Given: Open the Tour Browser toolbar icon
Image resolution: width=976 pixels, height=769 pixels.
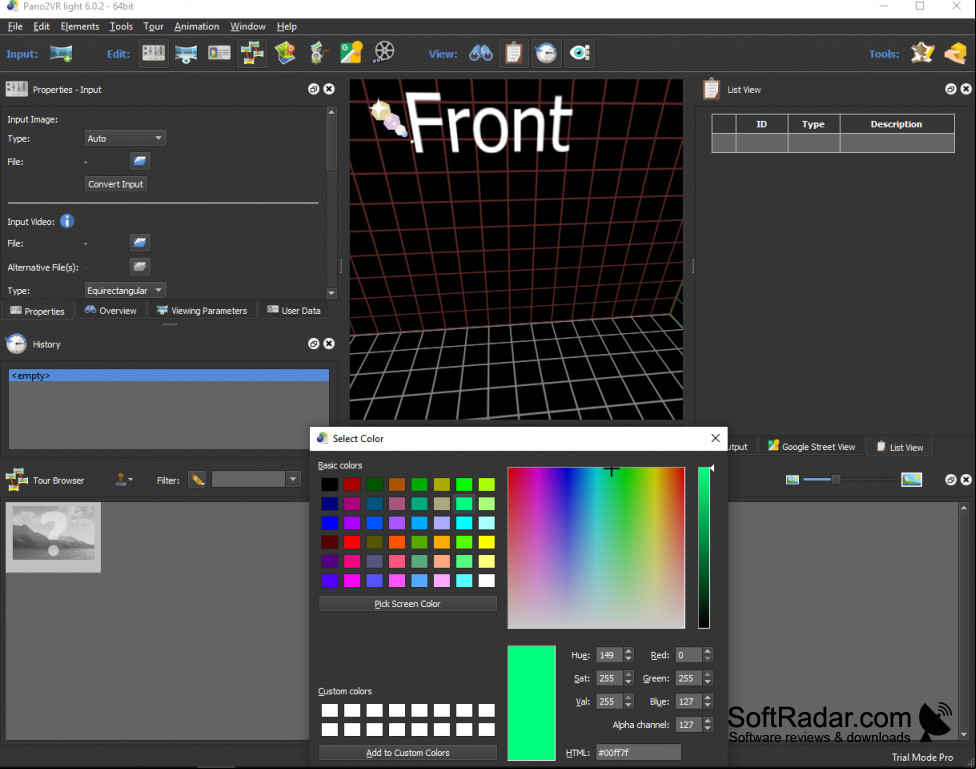Looking at the screenshot, I should coord(252,53).
